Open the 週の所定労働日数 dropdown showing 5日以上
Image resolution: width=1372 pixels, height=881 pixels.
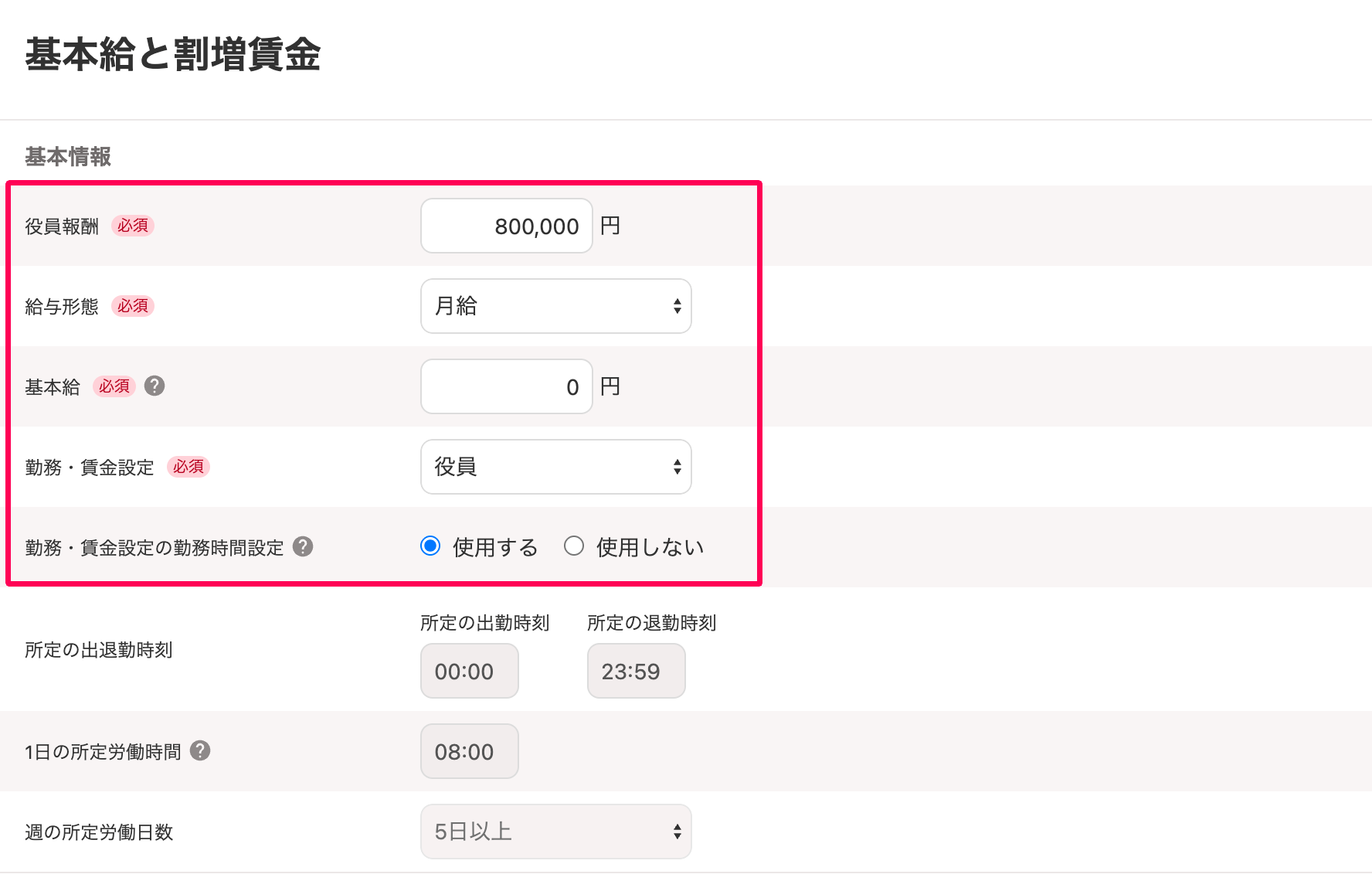pos(556,832)
